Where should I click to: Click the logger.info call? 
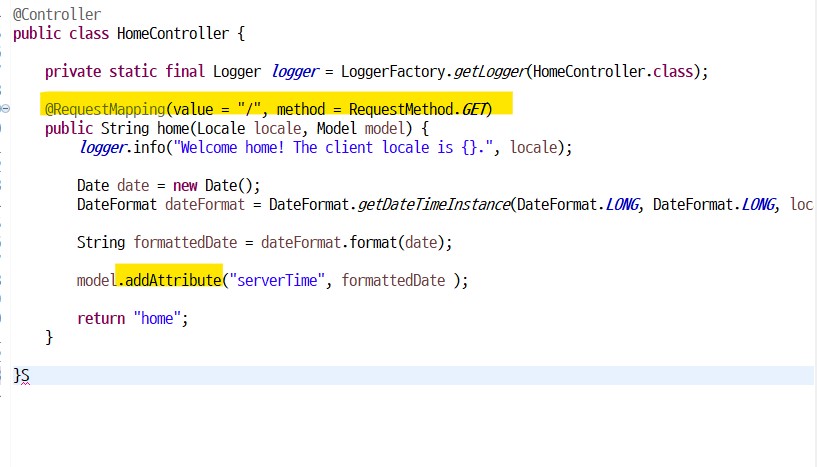(122, 148)
